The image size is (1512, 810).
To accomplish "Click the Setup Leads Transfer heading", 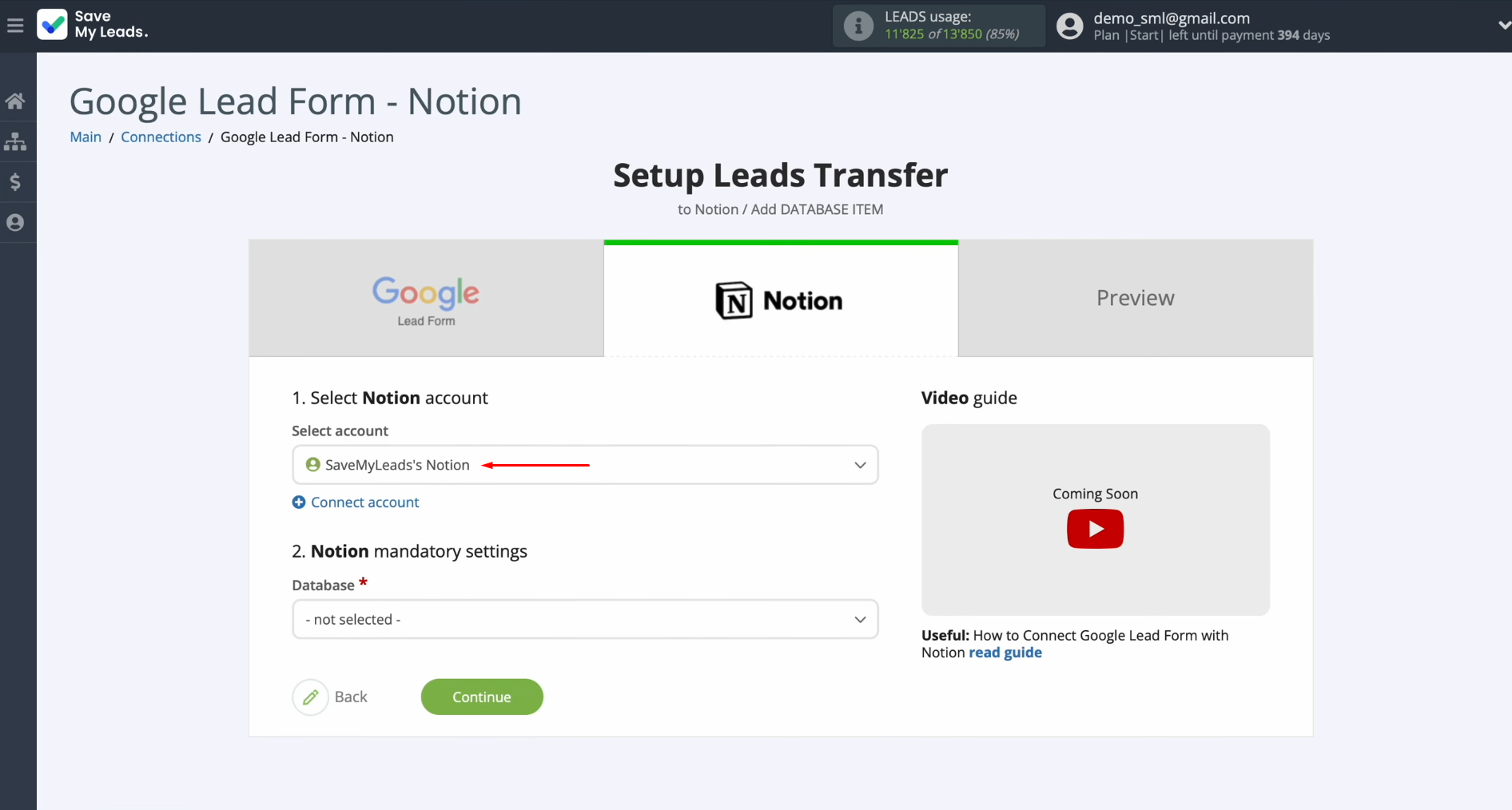I will point(780,176).
